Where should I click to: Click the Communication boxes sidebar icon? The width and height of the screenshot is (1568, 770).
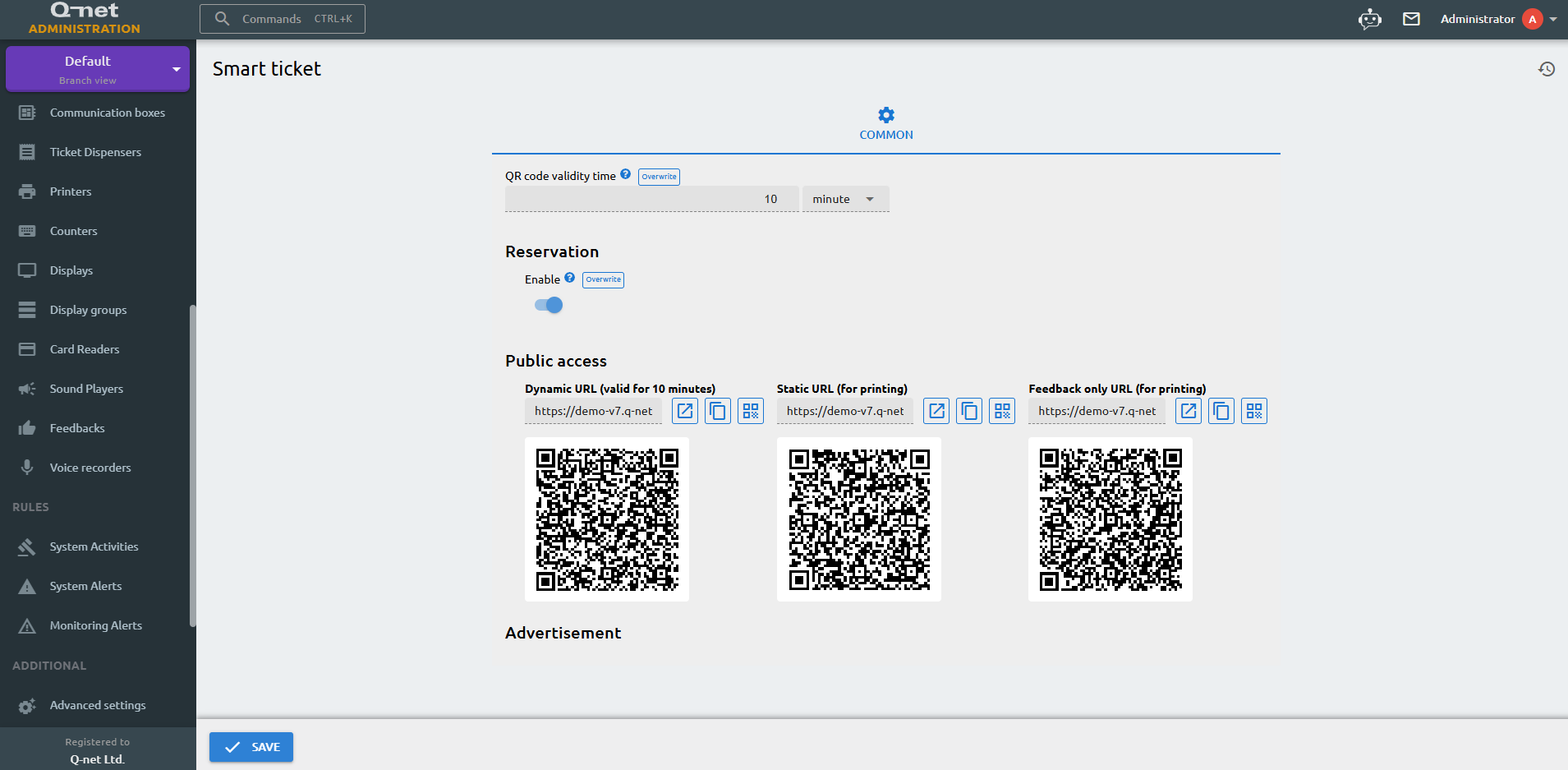(27, 113)
